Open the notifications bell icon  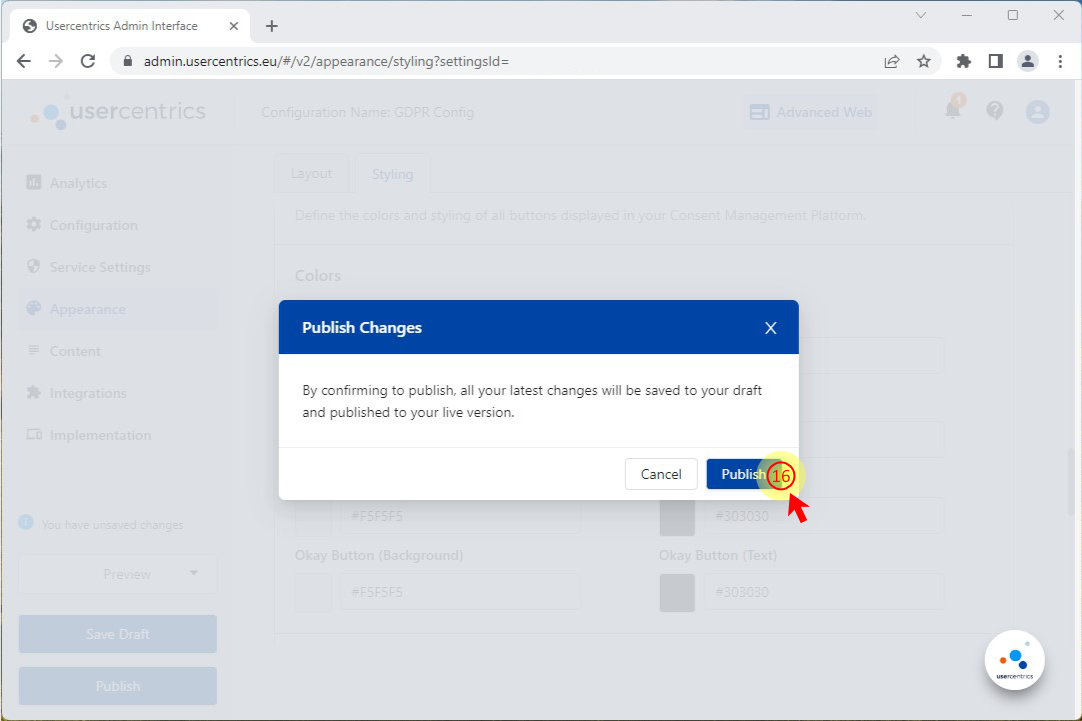pos(953,111)
